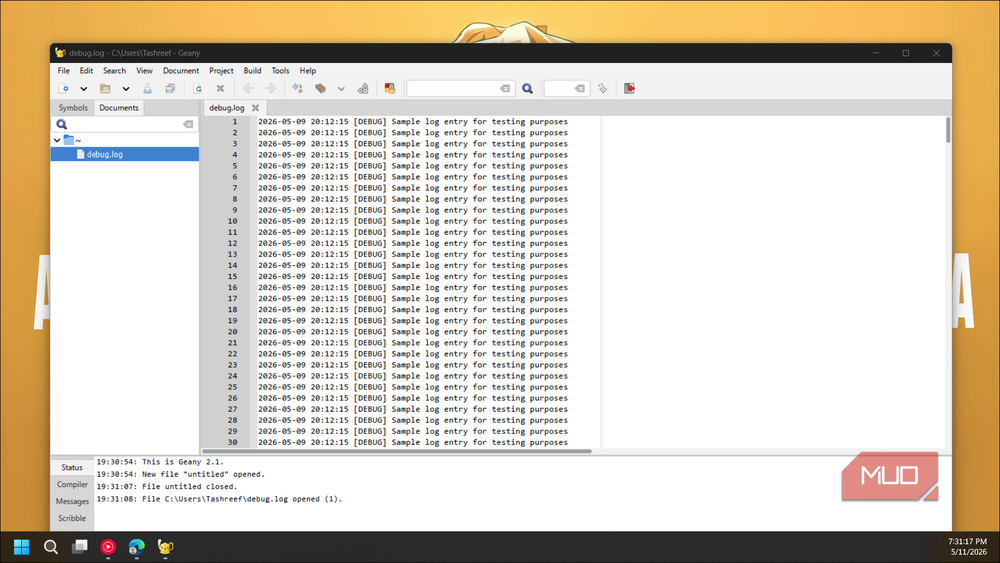Image resolution: width=1000 pixels, height=563 pixels.
Task: Open the recent files dropdown arrow
Action: pyautogui.click(x=126, y=89)
